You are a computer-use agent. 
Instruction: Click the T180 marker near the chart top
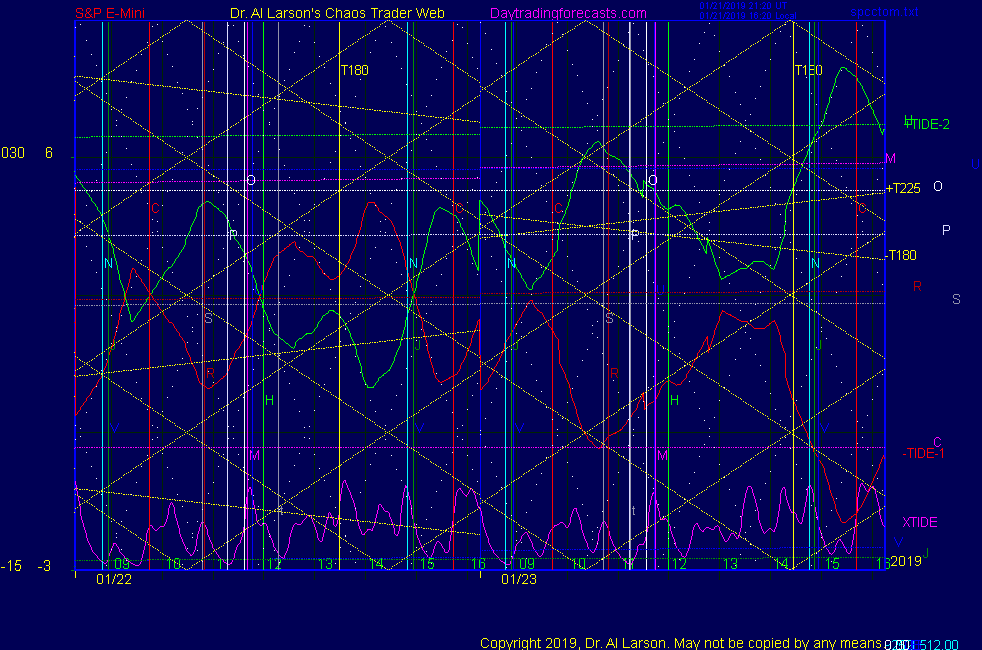(355, 71)
